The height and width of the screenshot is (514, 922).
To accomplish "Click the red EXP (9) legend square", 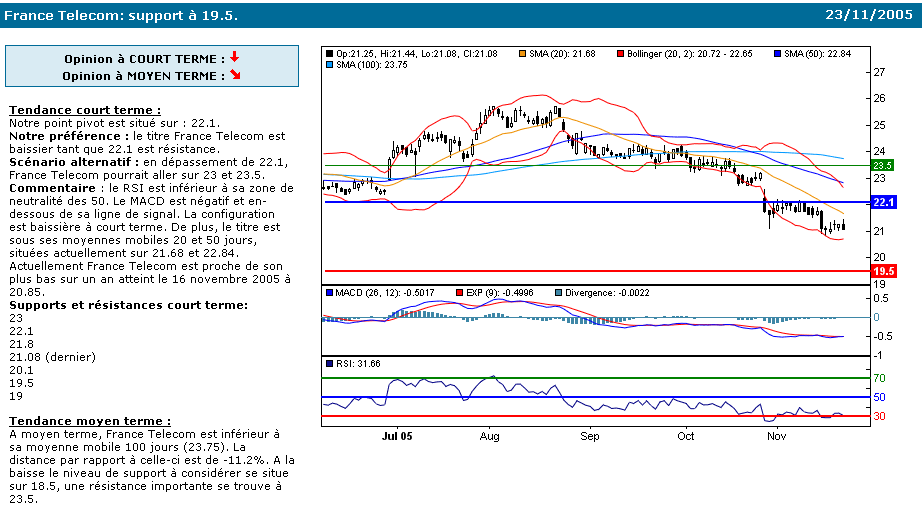I will coord(459,293).
